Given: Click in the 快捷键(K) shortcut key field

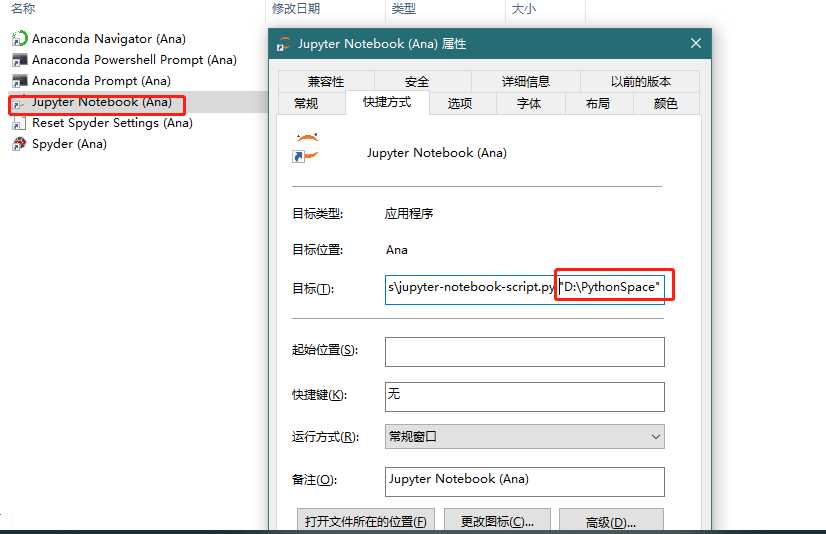Looking at the screenshot, I should pos(525,397).
